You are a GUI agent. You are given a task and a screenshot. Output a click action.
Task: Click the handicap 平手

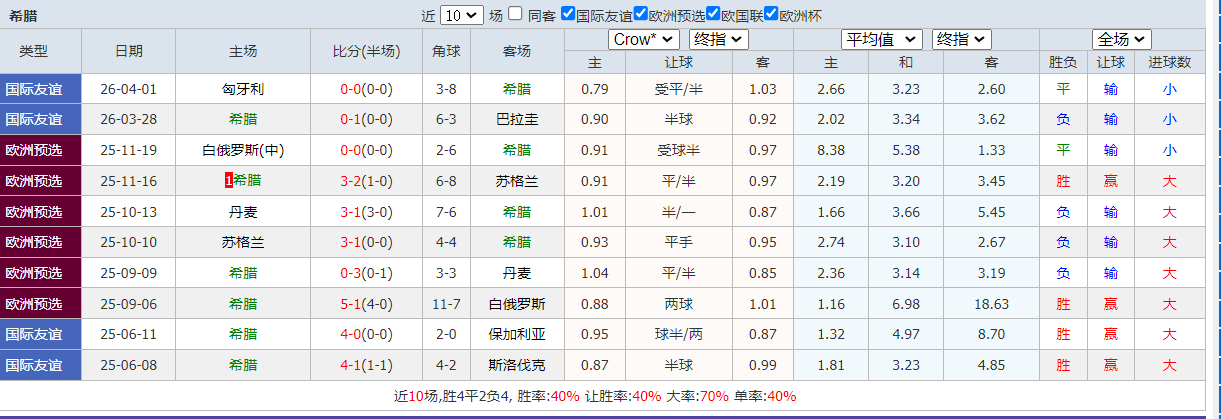click(679, 242)
